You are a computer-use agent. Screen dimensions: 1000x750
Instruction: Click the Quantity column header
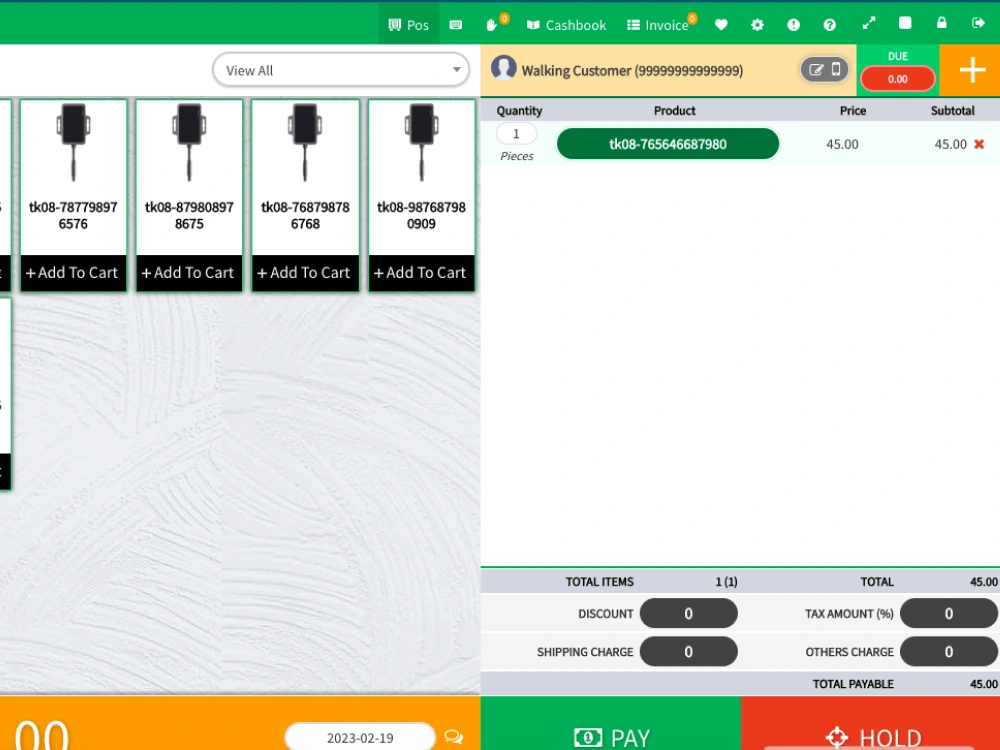[519, 110]
